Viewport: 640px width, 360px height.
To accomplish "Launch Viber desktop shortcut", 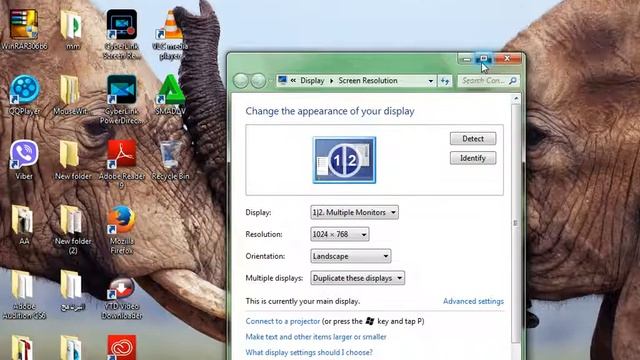I will click(x=24, y=160).
